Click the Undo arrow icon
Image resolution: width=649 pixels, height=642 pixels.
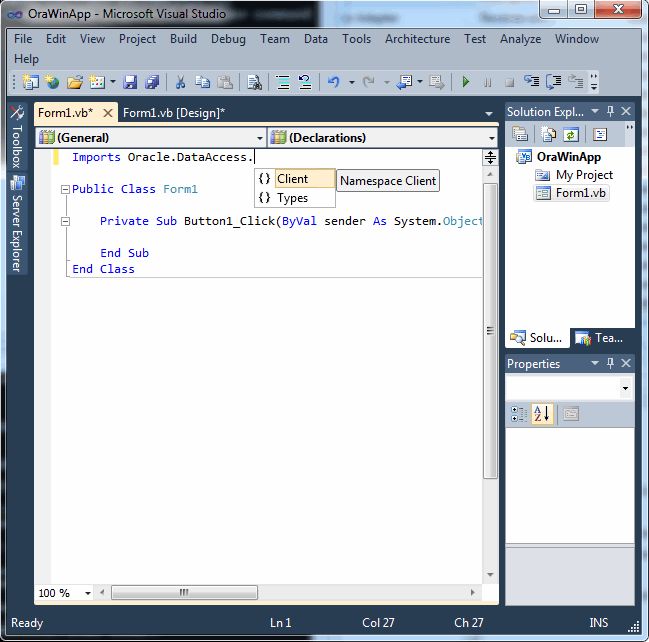pos(333,82)
